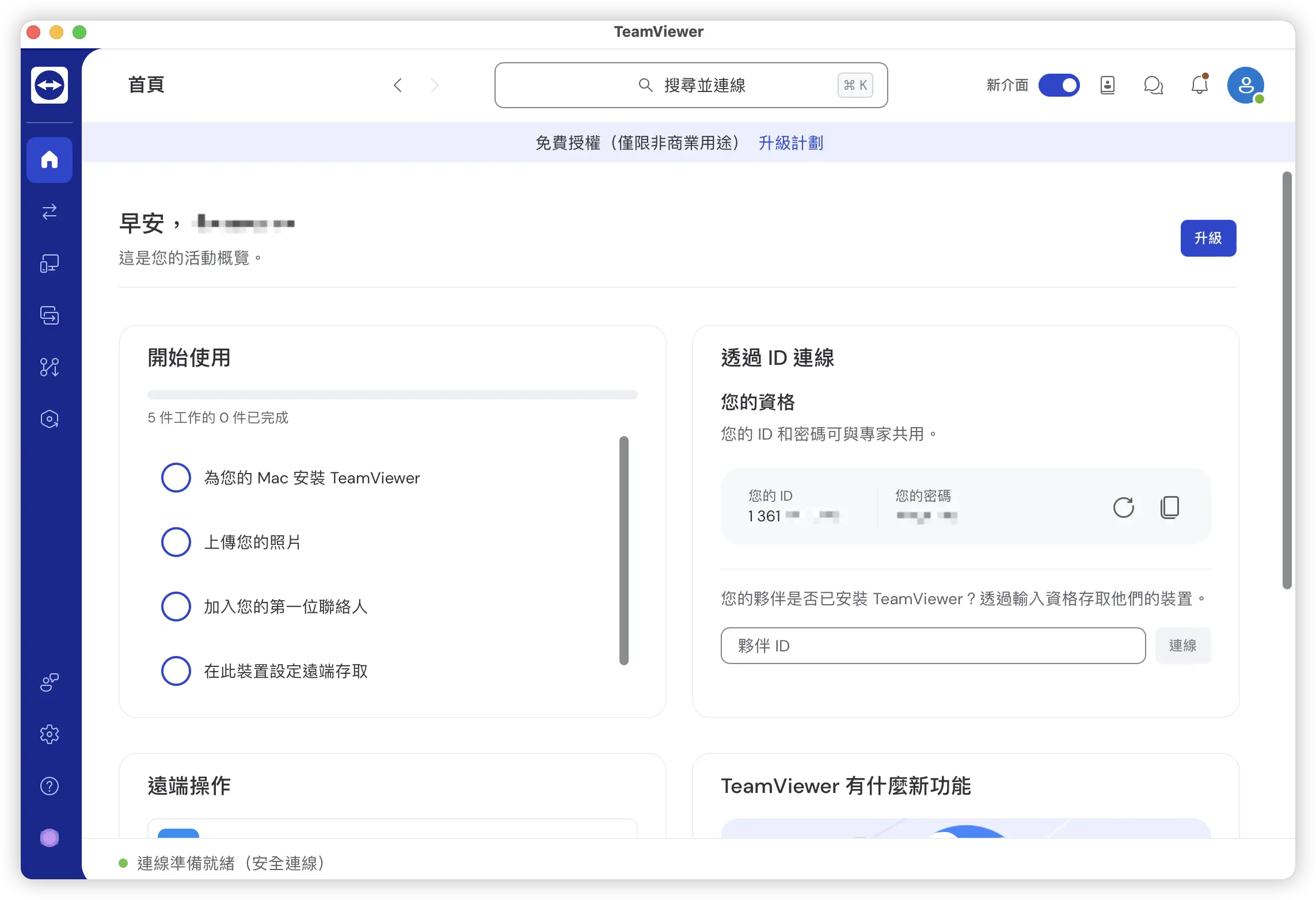
Task: Open user management icon in sidebar
Action: click(x=50, y=682)
